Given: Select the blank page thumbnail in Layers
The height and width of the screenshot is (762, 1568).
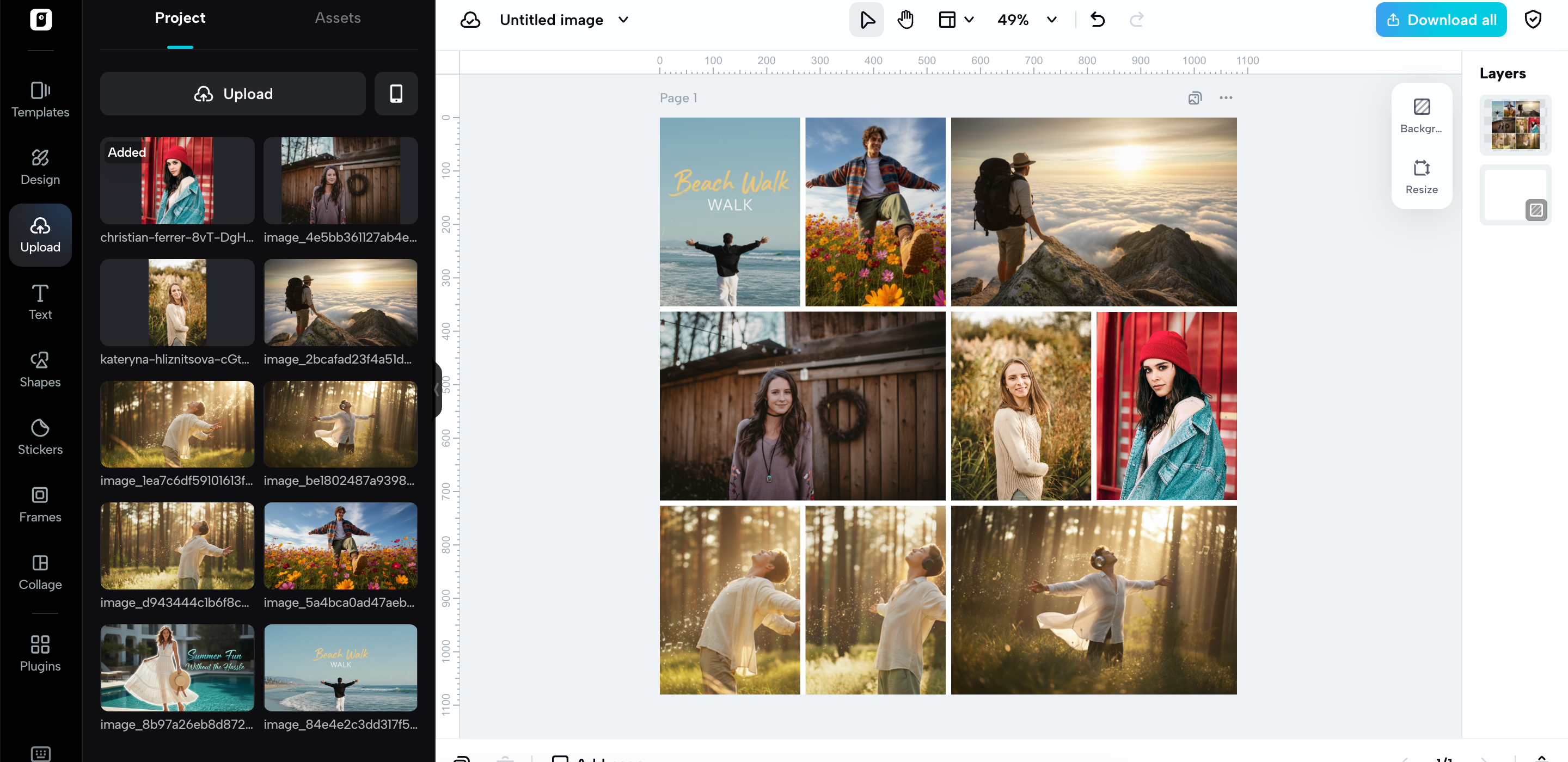Looking at the screenshot, I should tap(1515, 194).
